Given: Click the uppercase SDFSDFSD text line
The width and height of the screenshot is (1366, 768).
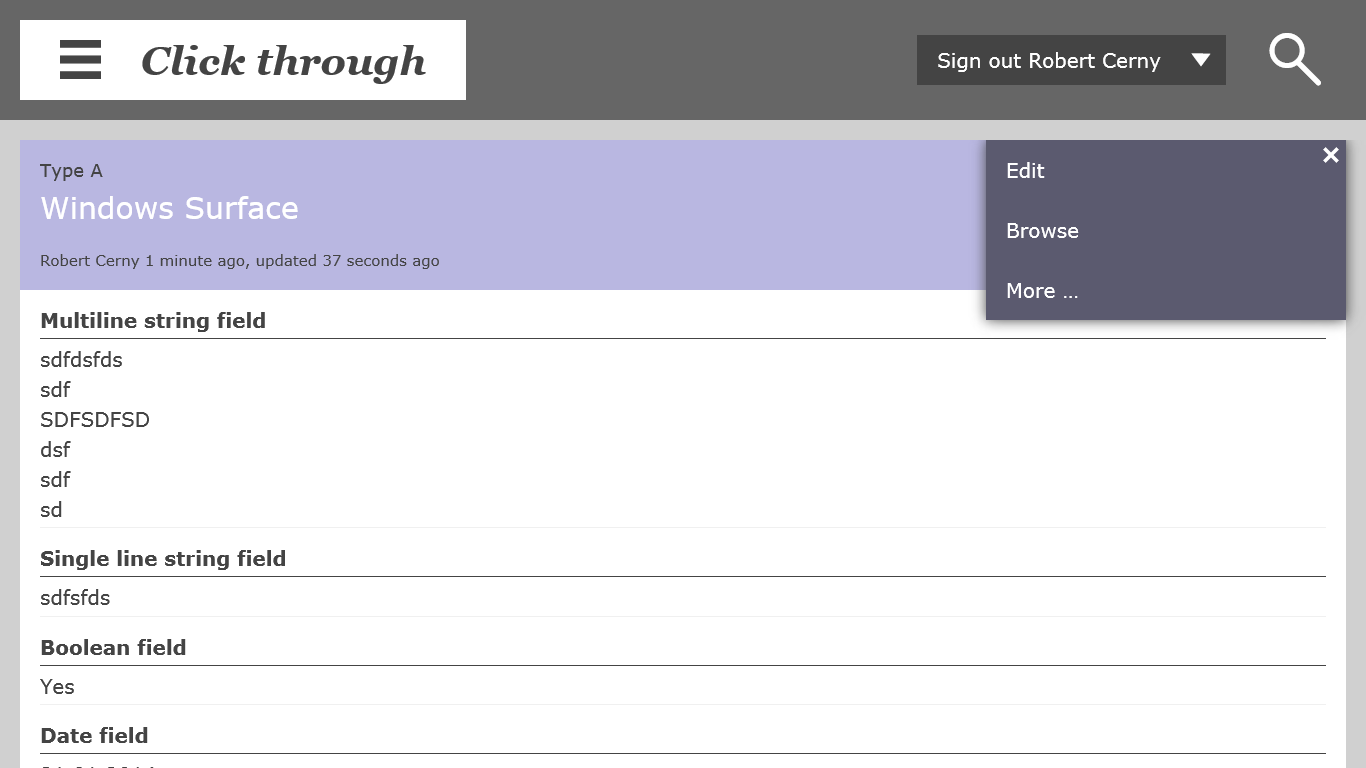Looking at the screenshot, I should coord(95,420).
